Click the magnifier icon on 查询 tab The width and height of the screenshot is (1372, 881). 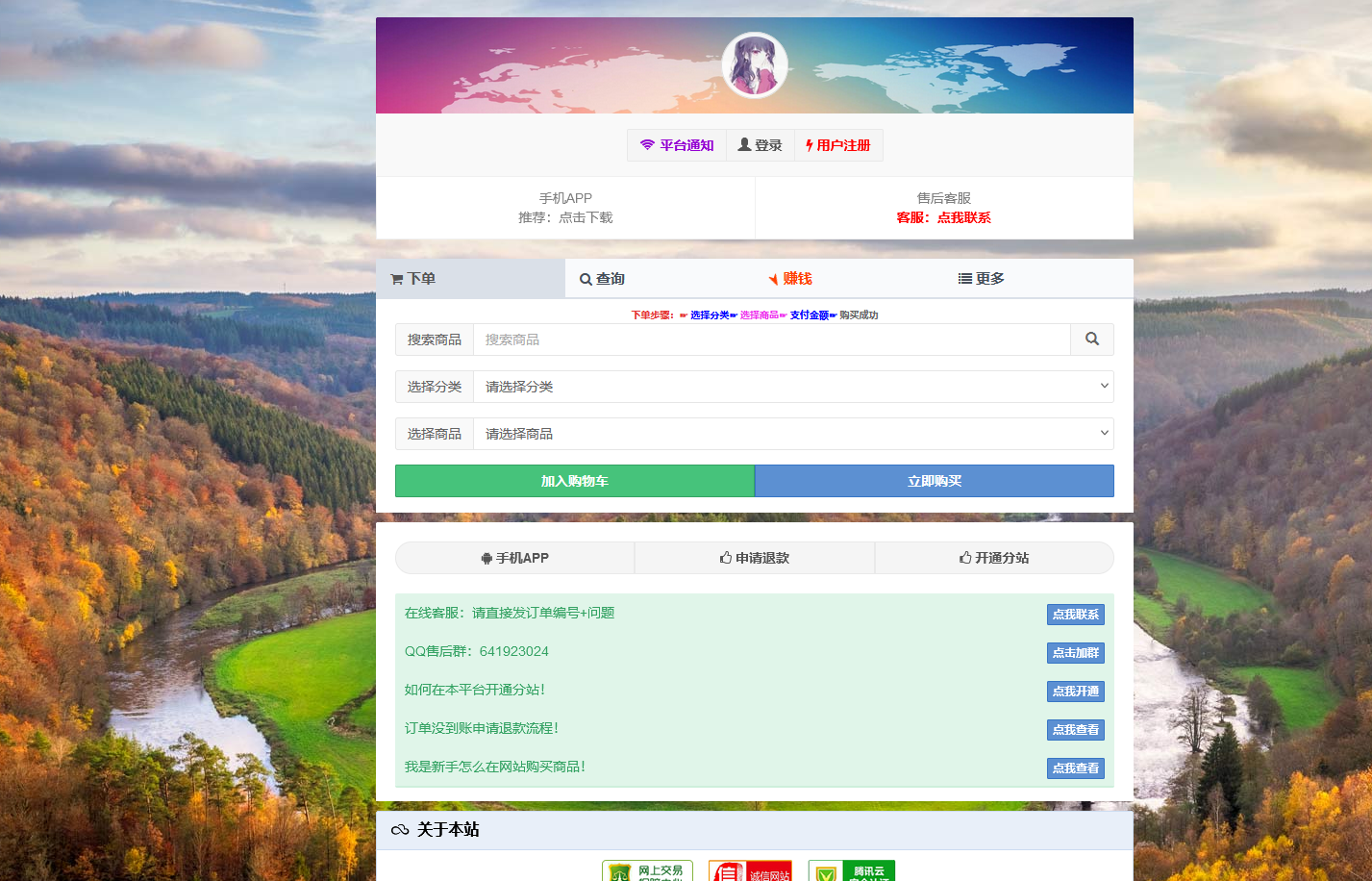tap(586, 279)
